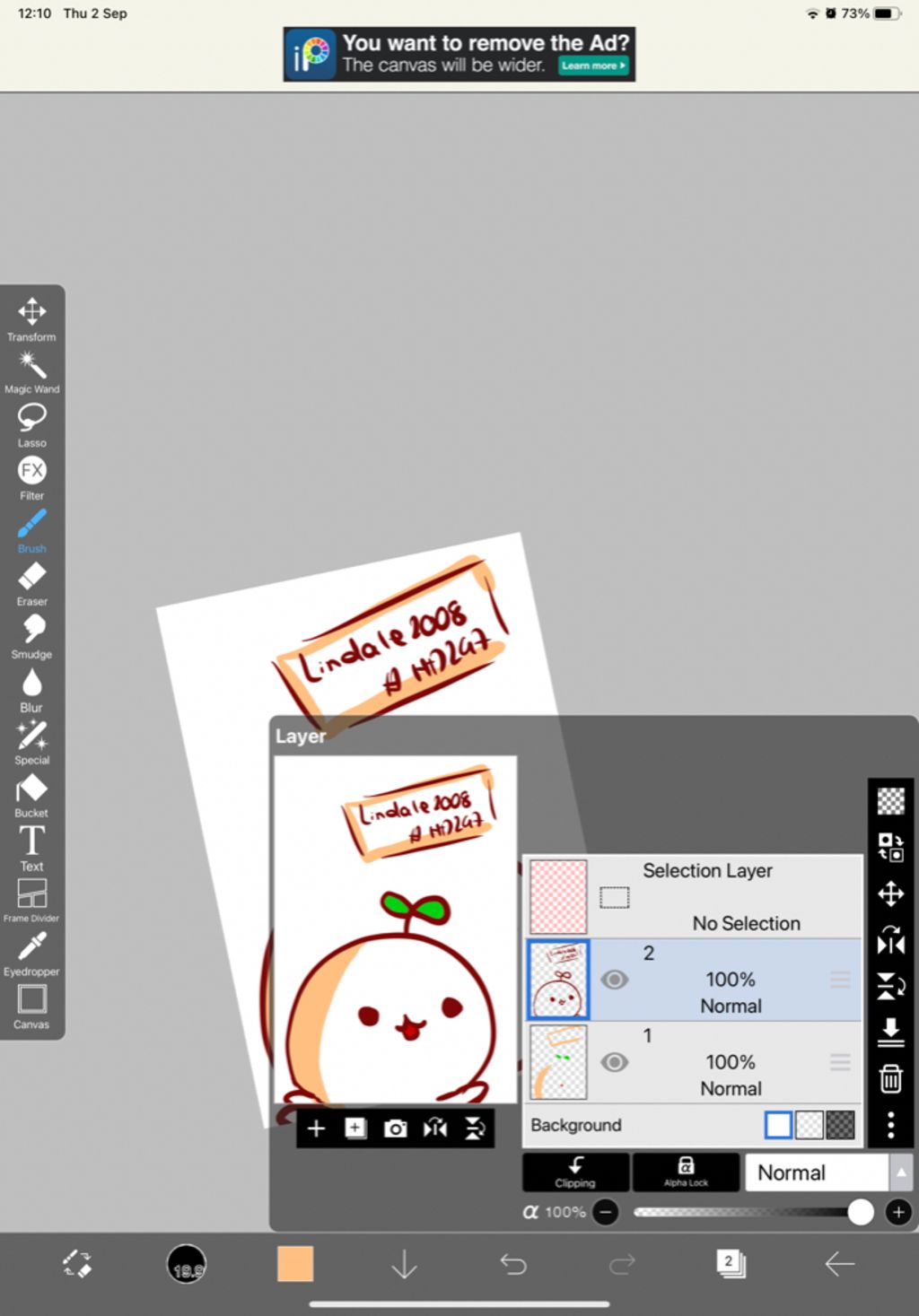Image resolution: width=919 pixels, height=1316 pixels.
Task: Select the Frame Divider tool
Action: coord(32,900)
